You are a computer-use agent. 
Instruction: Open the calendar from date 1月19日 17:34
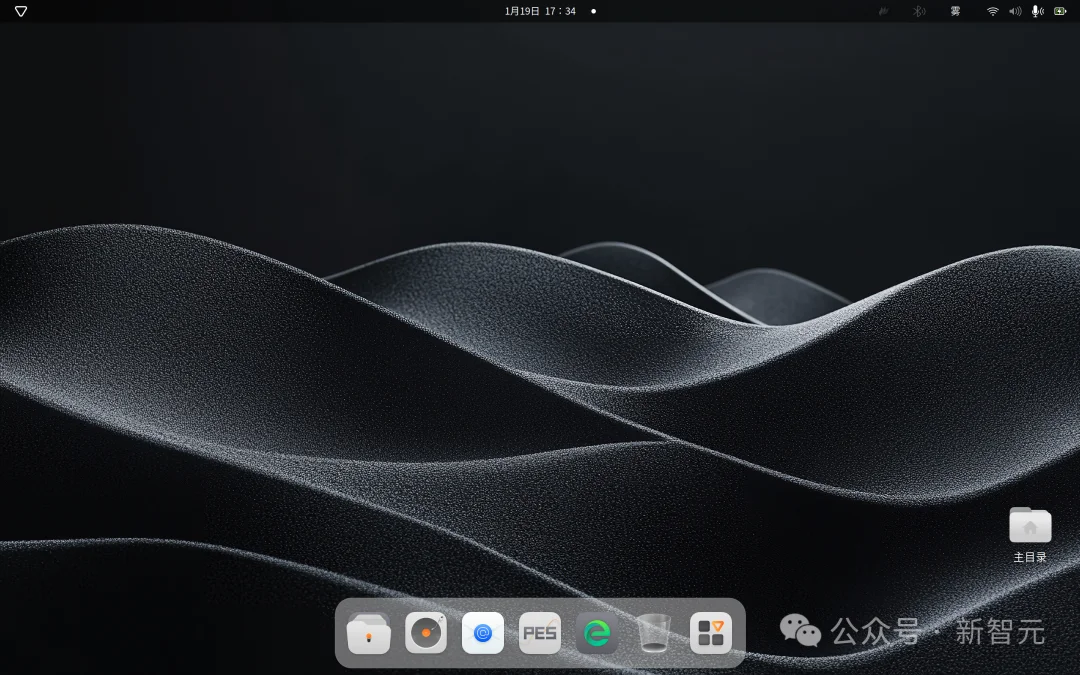pyautogui.click(x=540, y=11)
